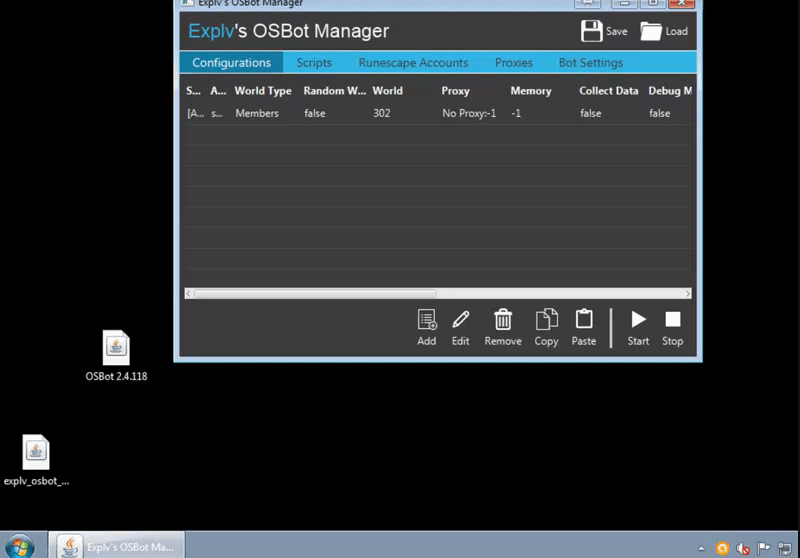Viewport: 800px width, 558px height.
Task: Start the bot configuration
Action: pyautogui.click(x=638, y=327)
